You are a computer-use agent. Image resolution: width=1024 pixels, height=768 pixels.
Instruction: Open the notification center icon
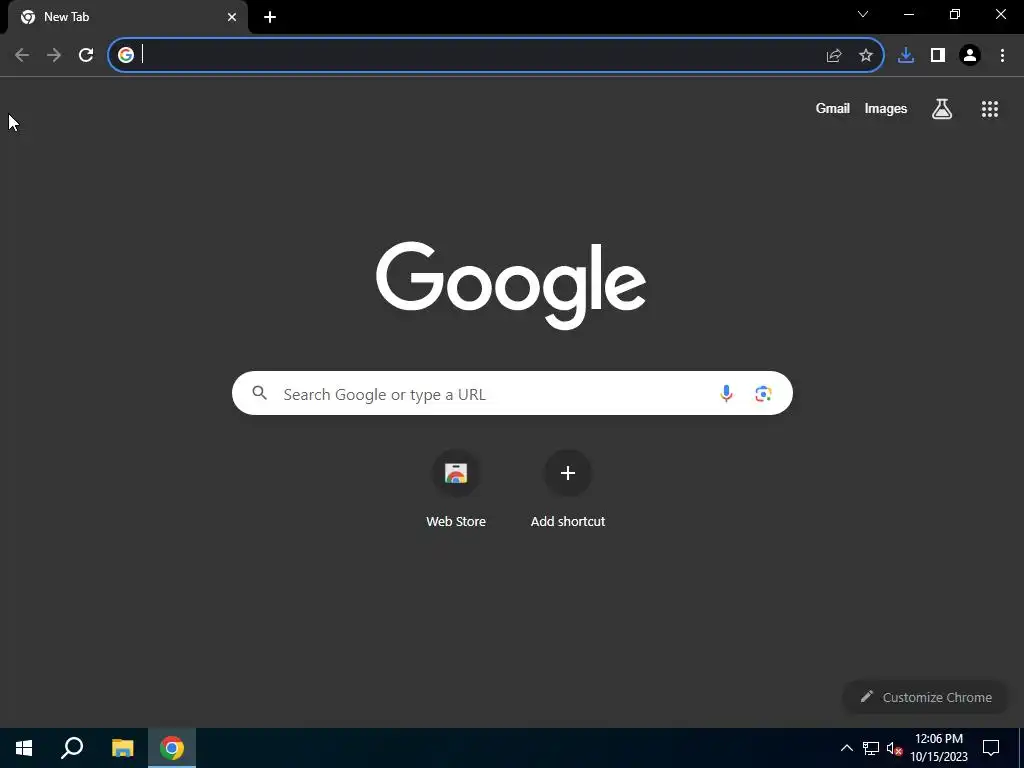(x=991, y=748)
